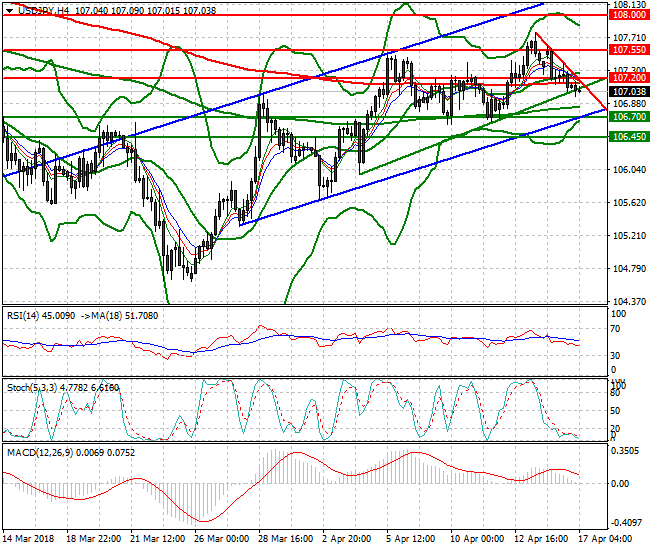
Task: Click the 12 Apr 16:00 time label
Action: (541, 539)
